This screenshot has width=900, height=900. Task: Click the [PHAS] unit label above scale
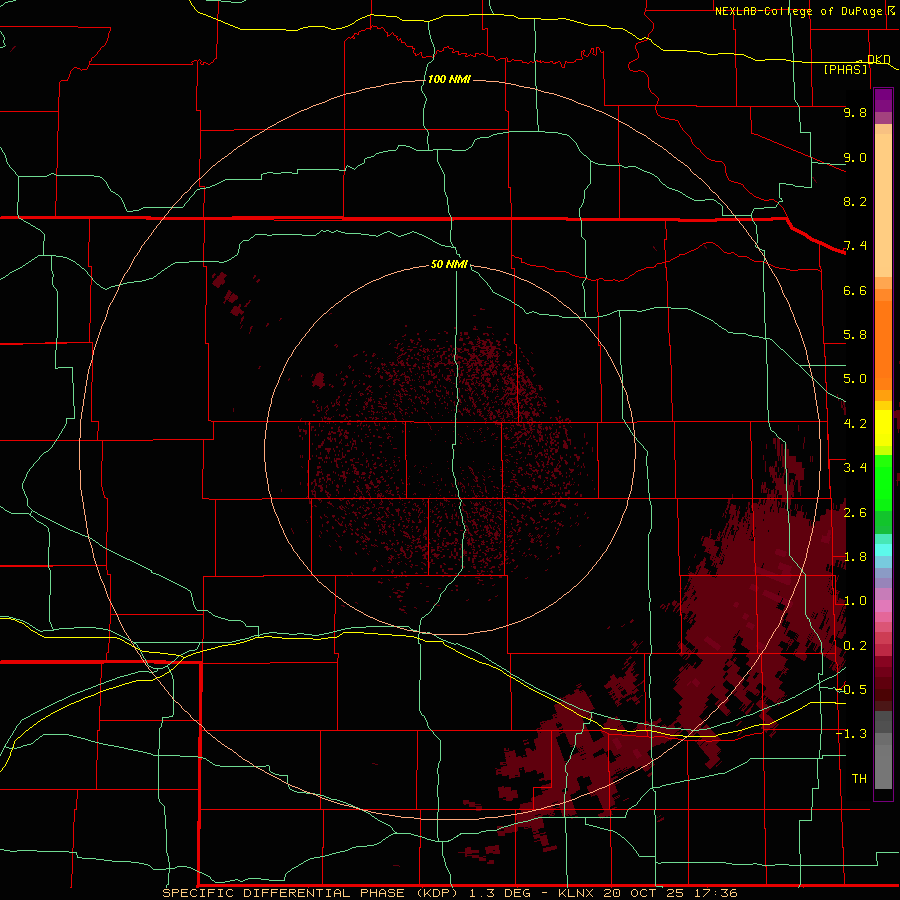845,69
